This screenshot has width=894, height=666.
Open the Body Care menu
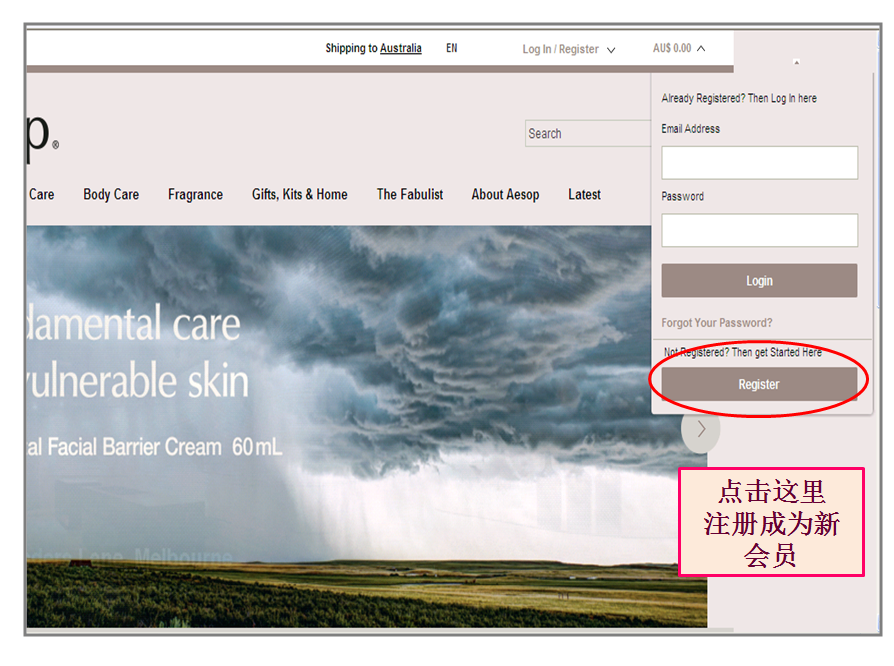(x=111, y=195)
